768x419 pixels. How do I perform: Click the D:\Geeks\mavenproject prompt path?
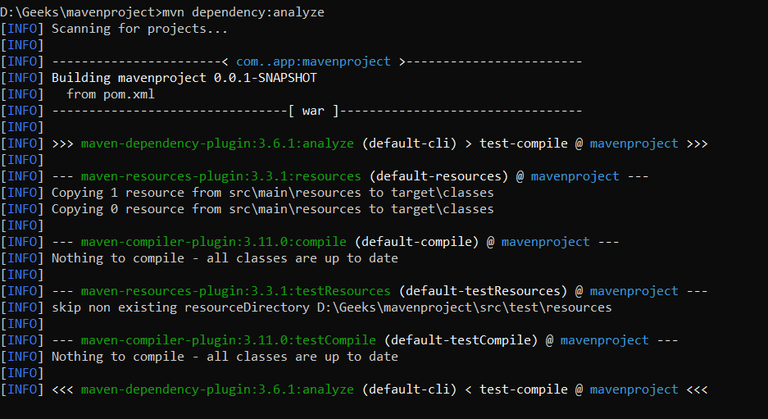[79, 12]
